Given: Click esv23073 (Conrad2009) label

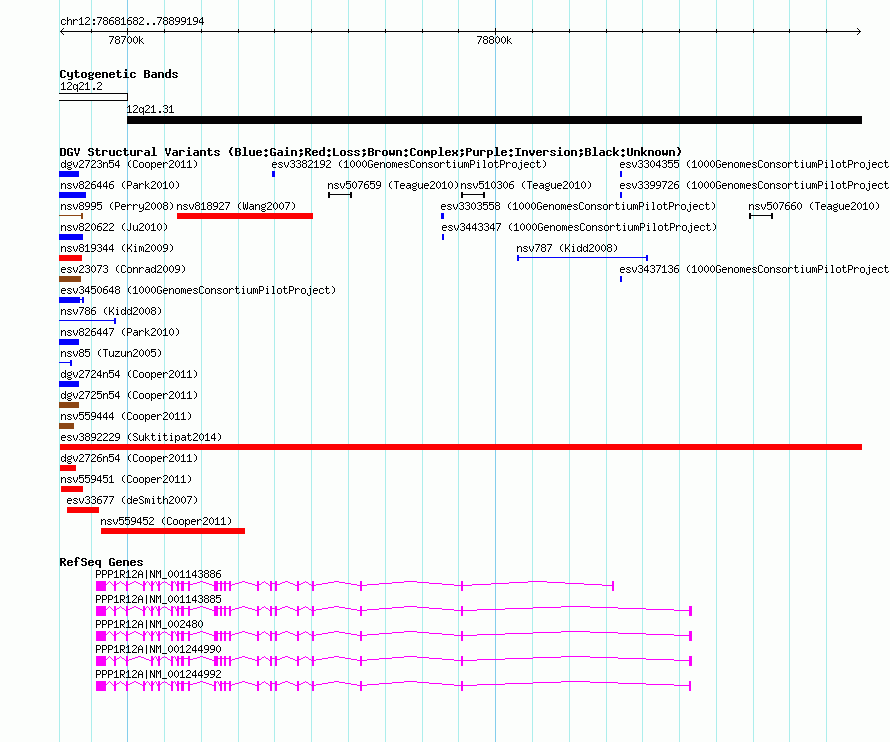Looking at the screenshot, I should click(x=123, y=269).
